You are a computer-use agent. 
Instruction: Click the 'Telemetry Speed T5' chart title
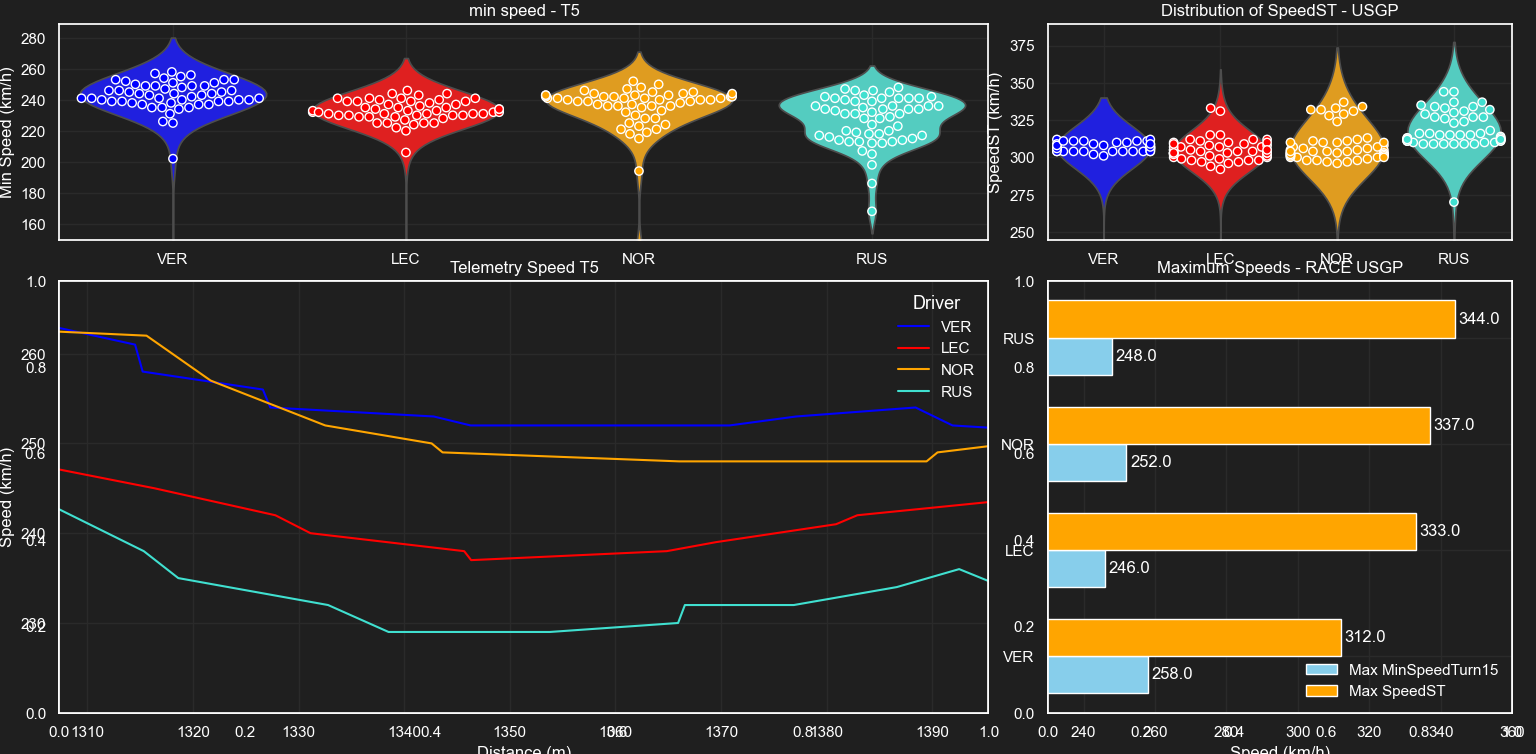point(524,268)
